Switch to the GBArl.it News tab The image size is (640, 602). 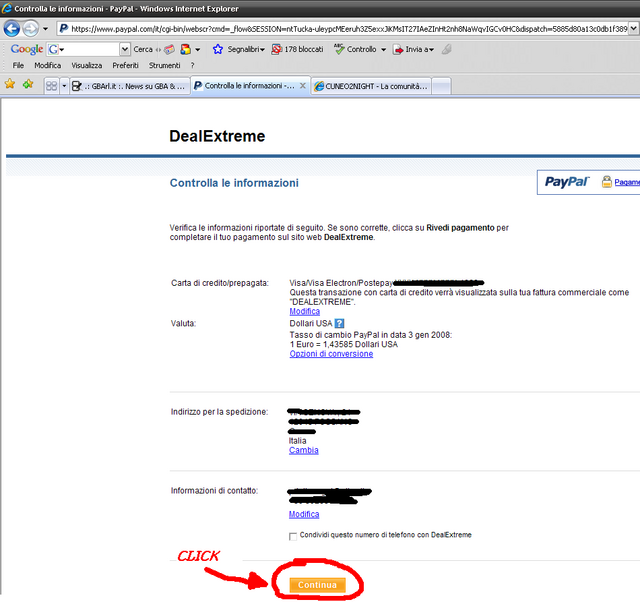(x=130, y=86)
